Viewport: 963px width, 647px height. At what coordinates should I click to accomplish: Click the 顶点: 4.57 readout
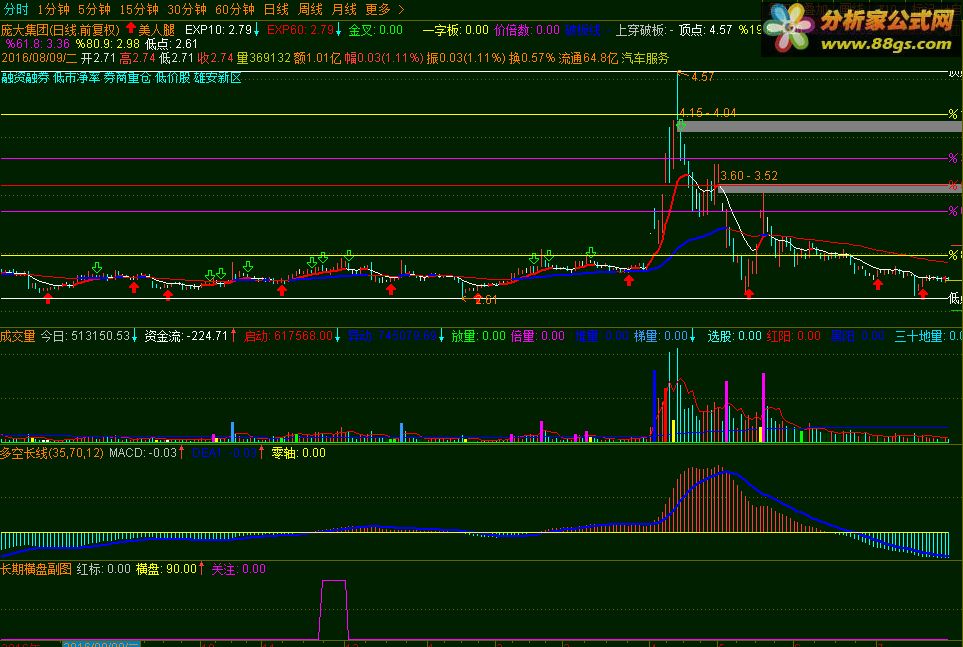point(706,29)
